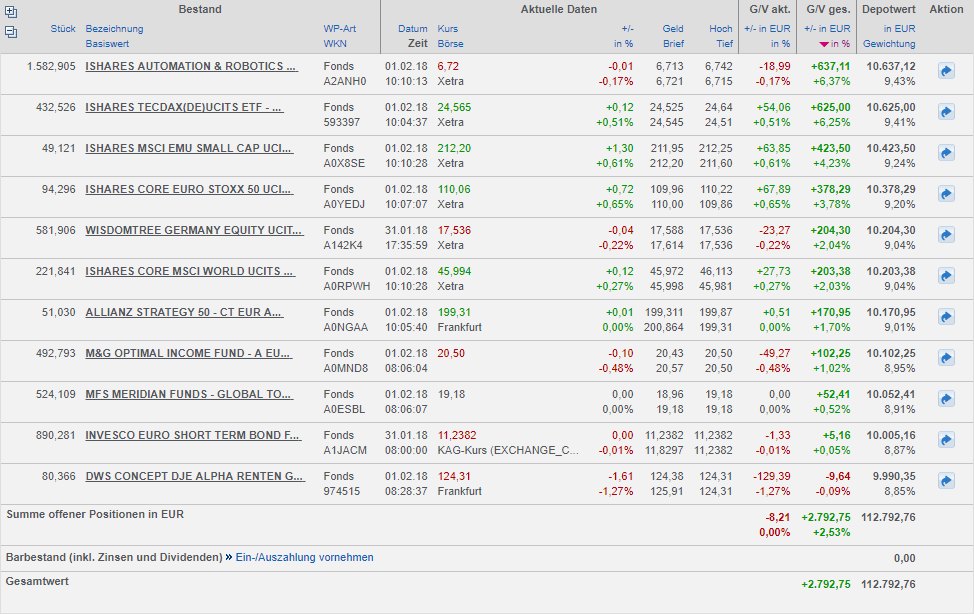Open action icon for iShares TecDAX row
The image size is (974, 614).
946,112
